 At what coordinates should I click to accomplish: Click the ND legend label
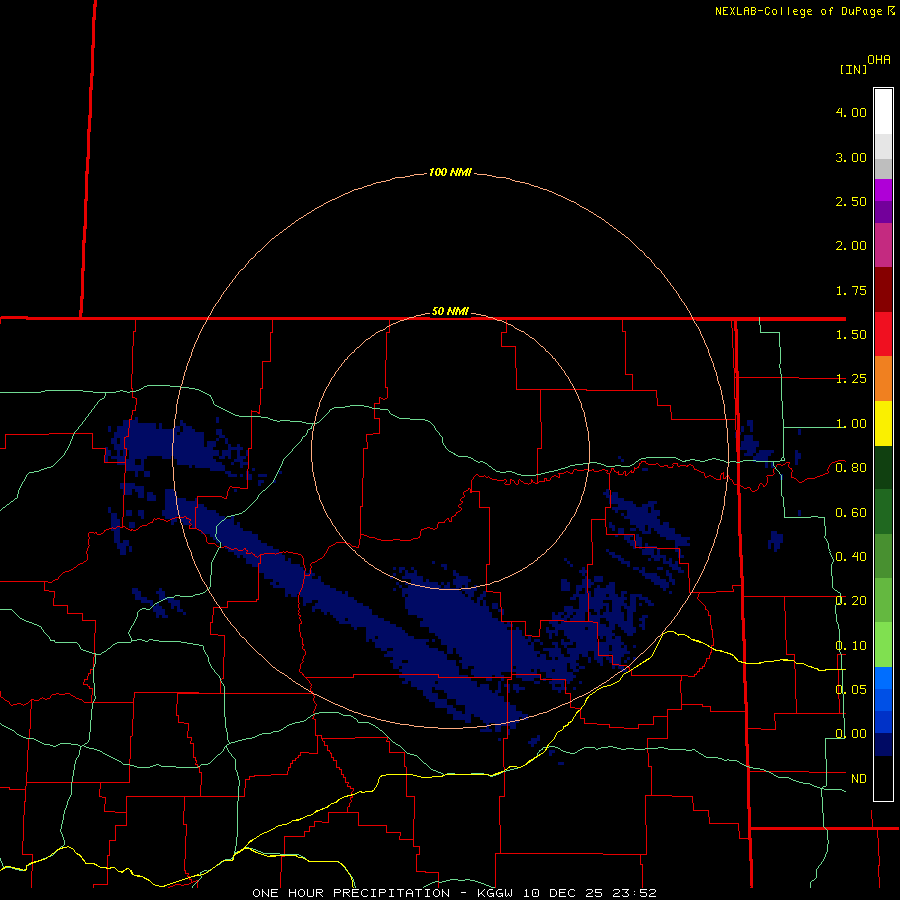859,779
